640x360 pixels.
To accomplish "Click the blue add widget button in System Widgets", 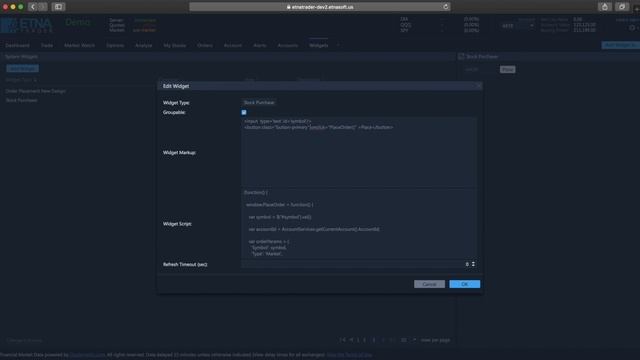I will click(22, 68).
